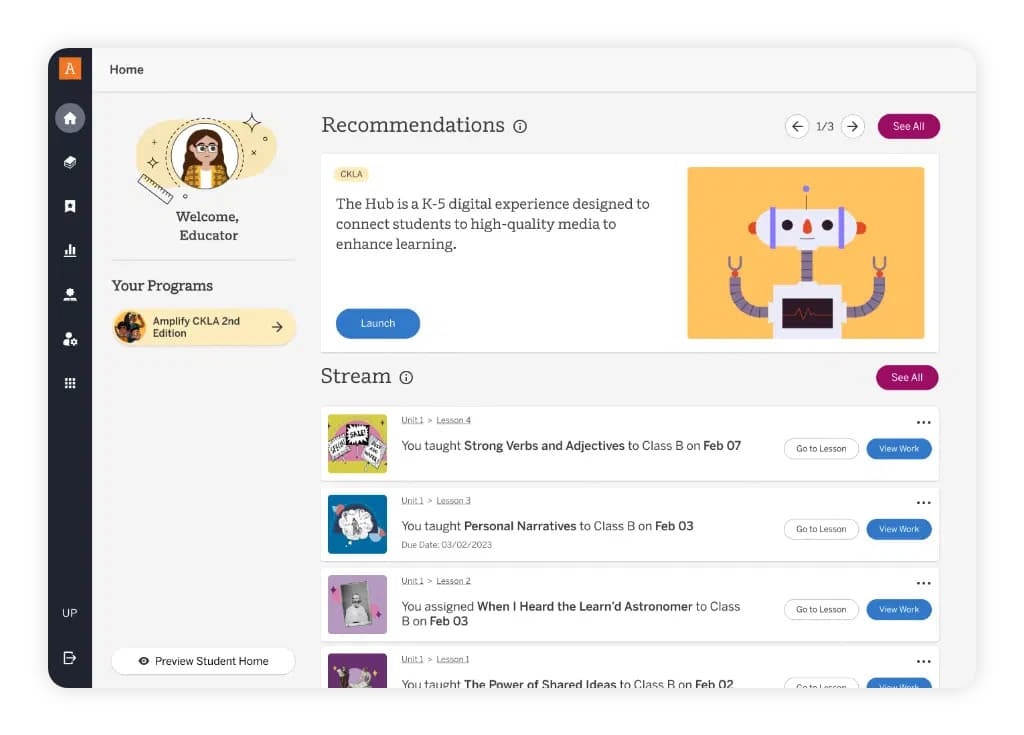This screenshot has height=735, width=1024.
Task: View Work for Strong Verbs and Adjectives
Action: click(899, 449)
